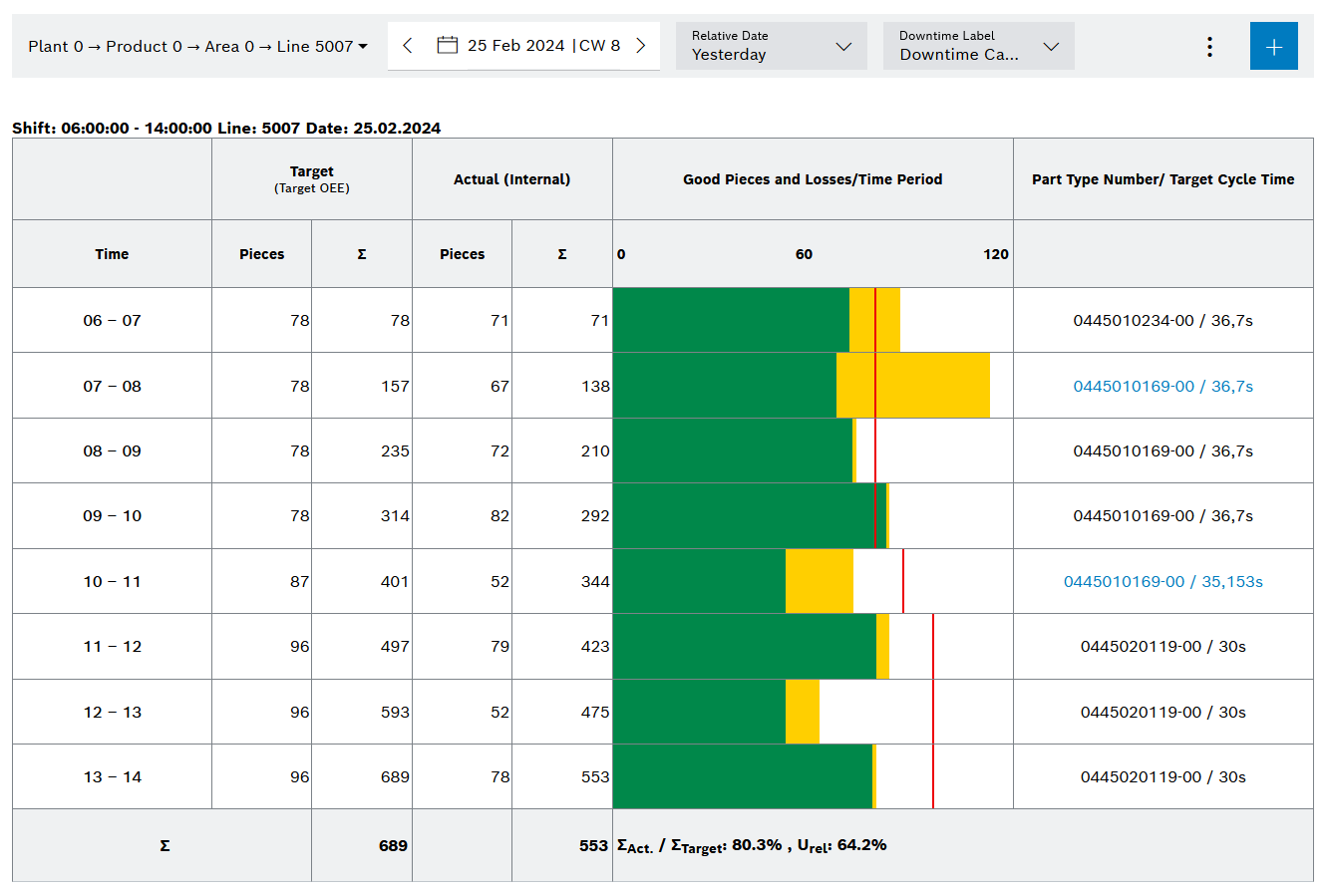Click the date field 25 Feb 2024

(x=515, y=46)
